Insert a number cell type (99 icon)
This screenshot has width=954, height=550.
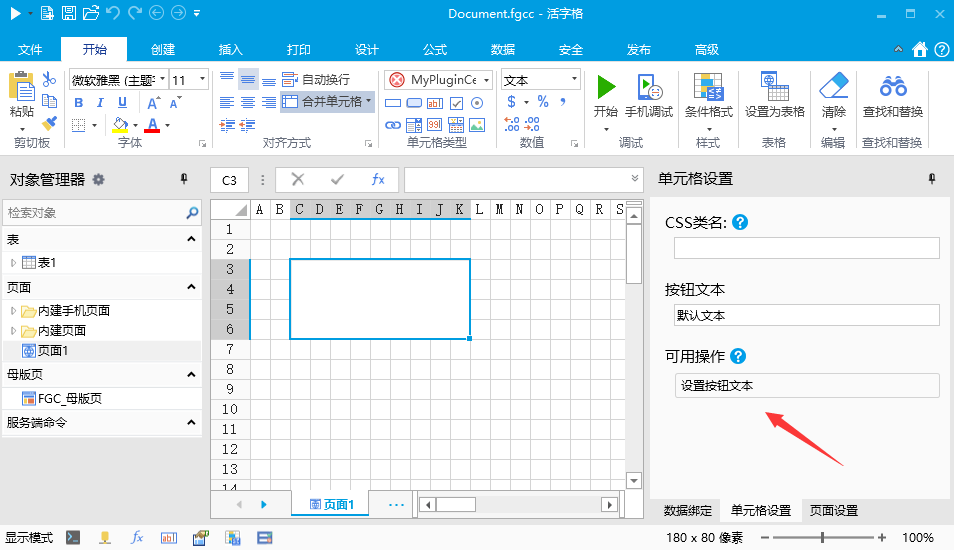[x=435, y=125]
